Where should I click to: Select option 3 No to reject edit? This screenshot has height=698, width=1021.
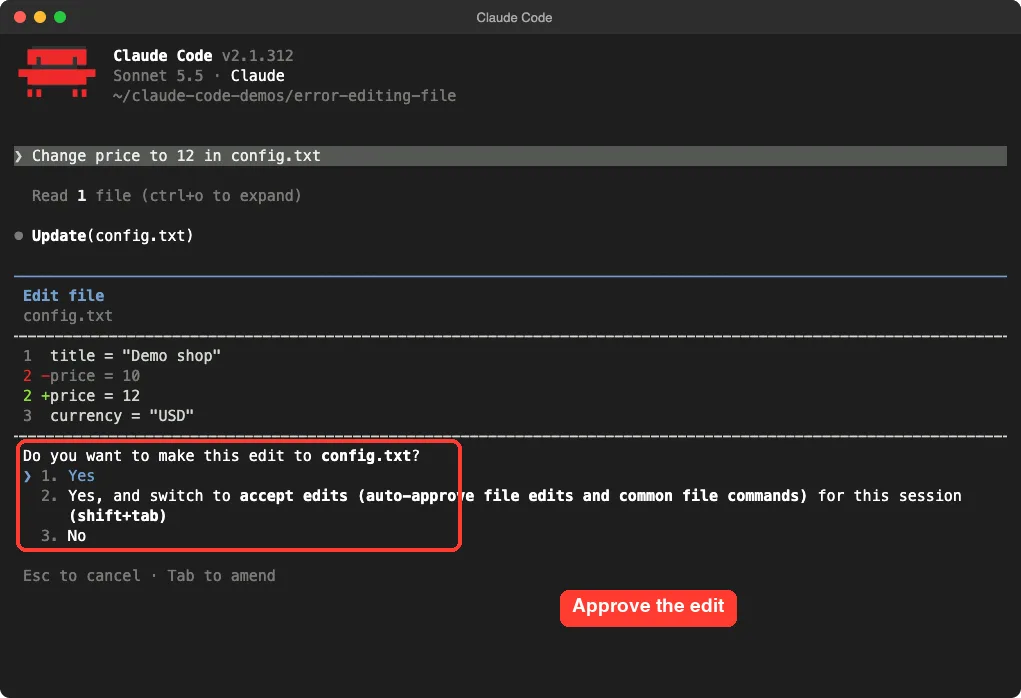point(63,536)
